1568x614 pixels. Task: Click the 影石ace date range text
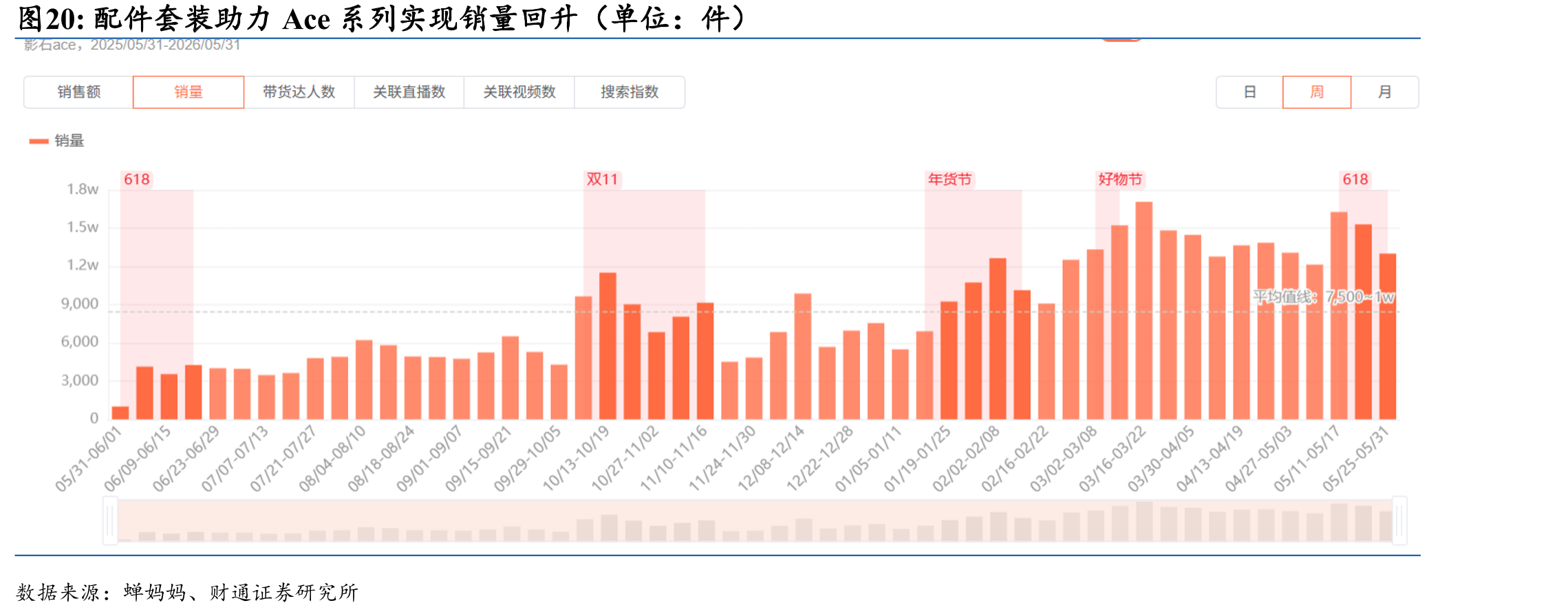132,45
